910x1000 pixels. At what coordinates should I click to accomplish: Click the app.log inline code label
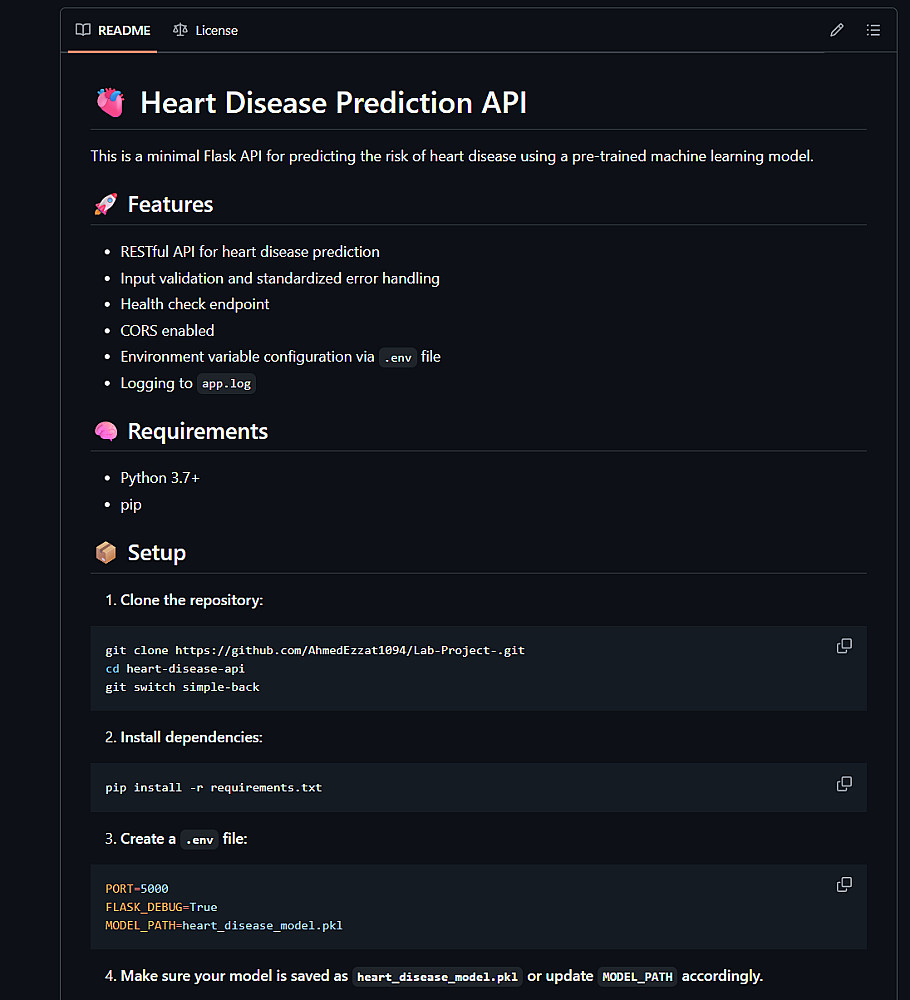coord(226,384)
